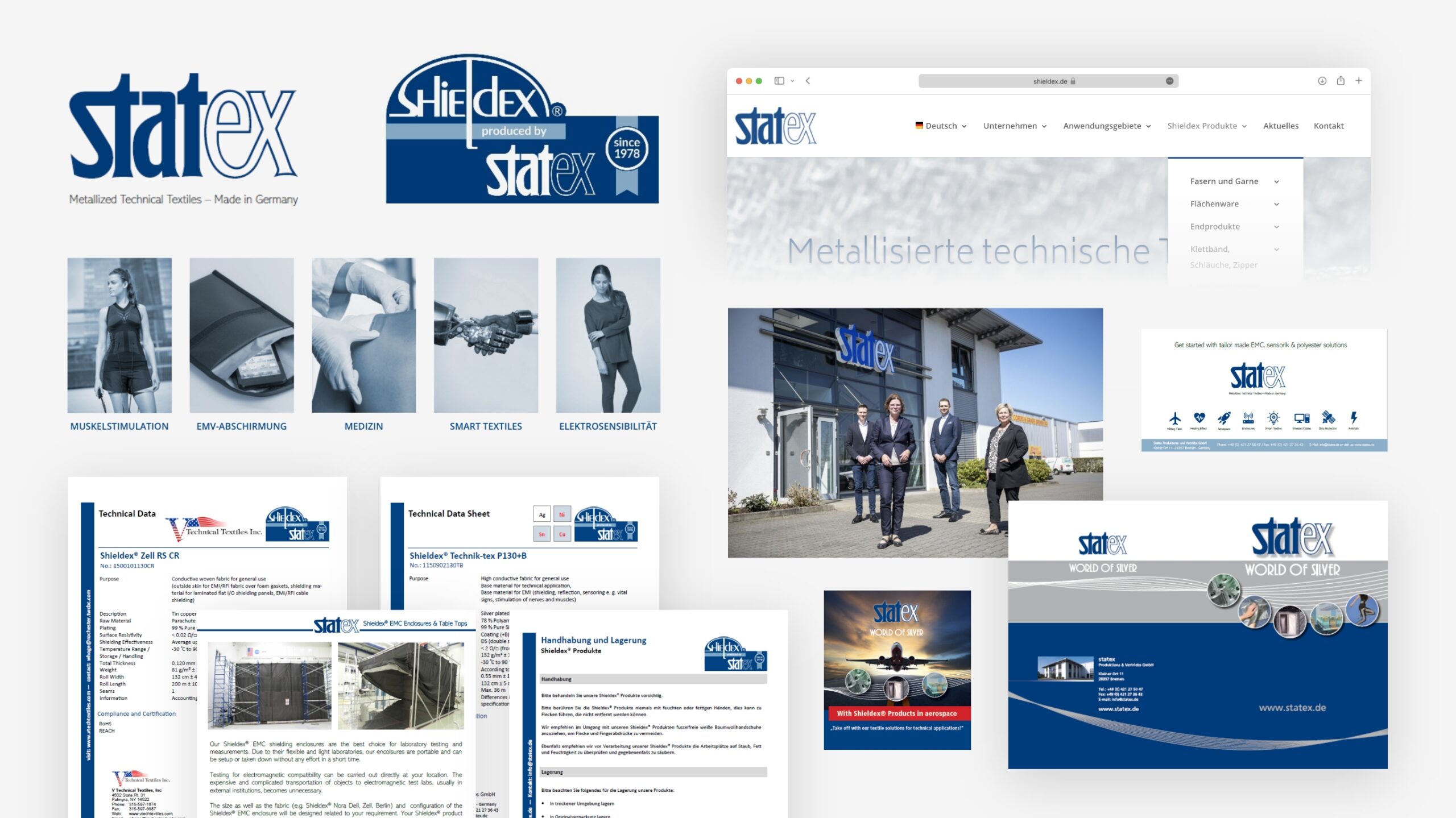1456x818 pixels.
Task: Open the downloads icon in Safari toolbar
Action: [x=1322, y=81]
